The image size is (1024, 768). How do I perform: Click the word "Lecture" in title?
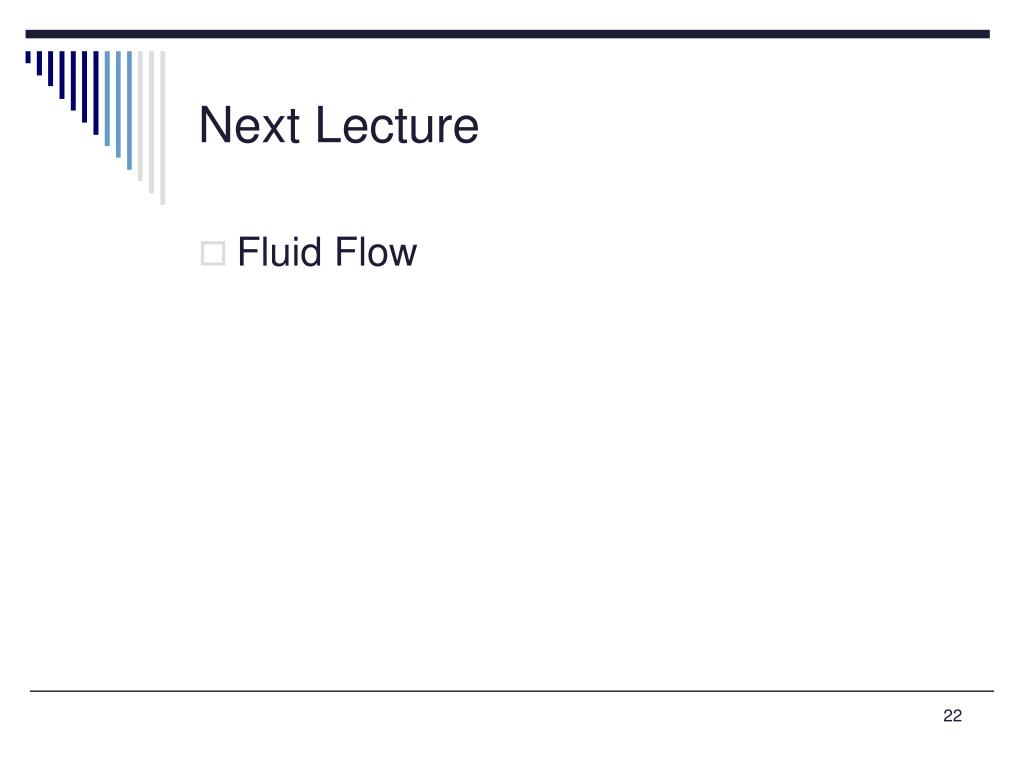[x=397, y=125]
